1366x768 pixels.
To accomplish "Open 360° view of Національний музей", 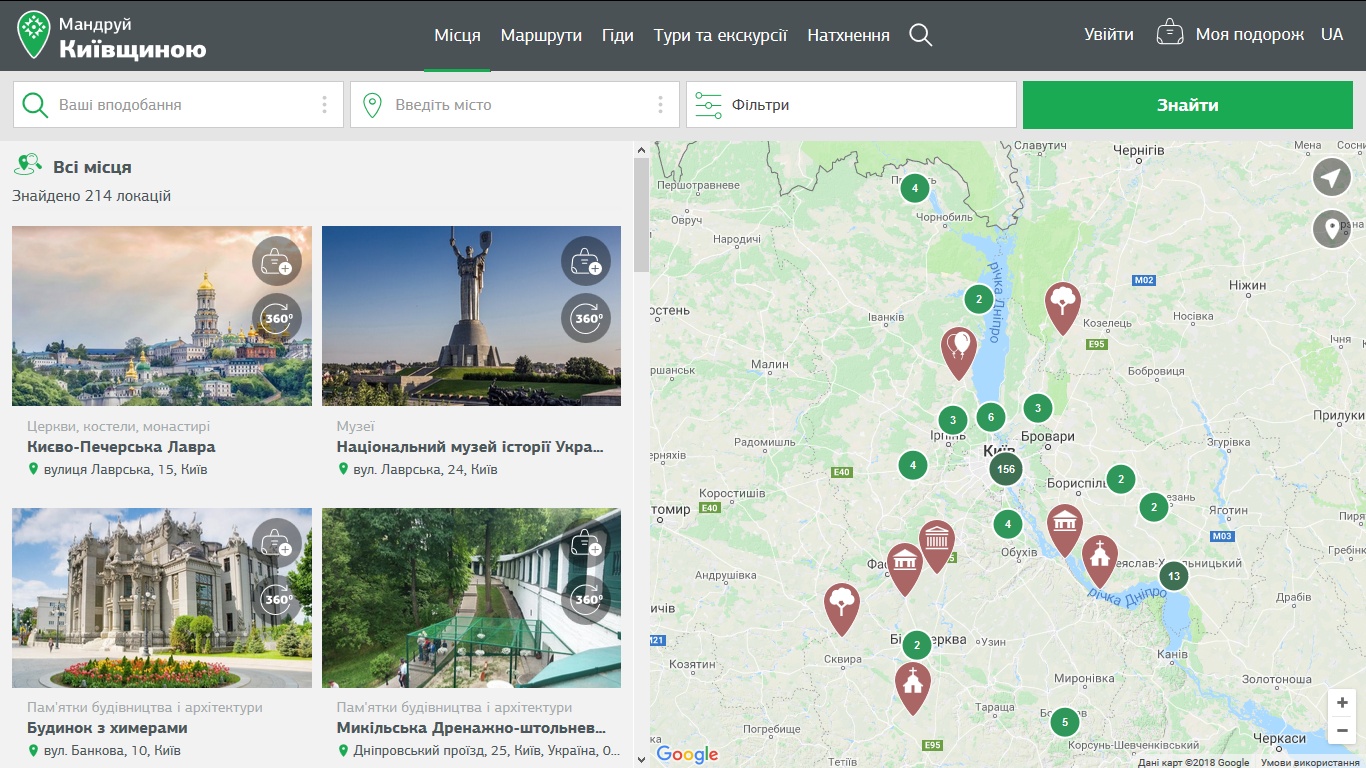I will click(586, 319).
